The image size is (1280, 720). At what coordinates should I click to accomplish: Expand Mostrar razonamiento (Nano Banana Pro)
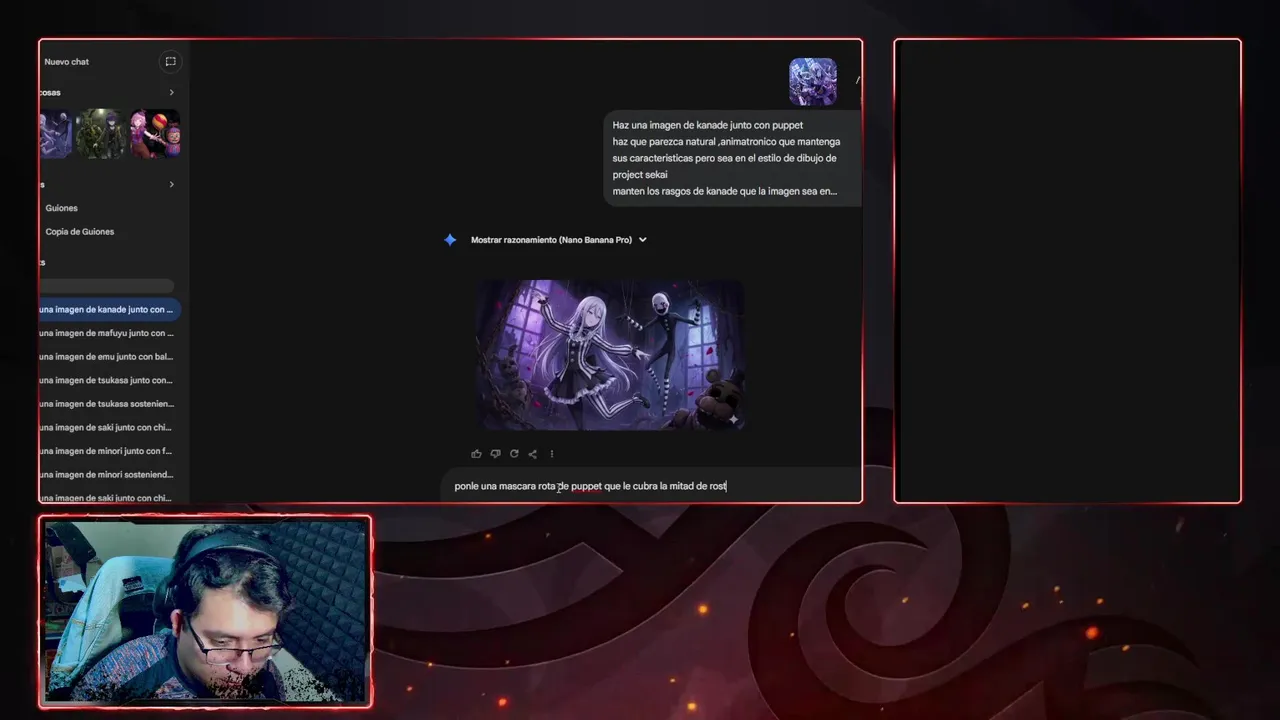559,240
